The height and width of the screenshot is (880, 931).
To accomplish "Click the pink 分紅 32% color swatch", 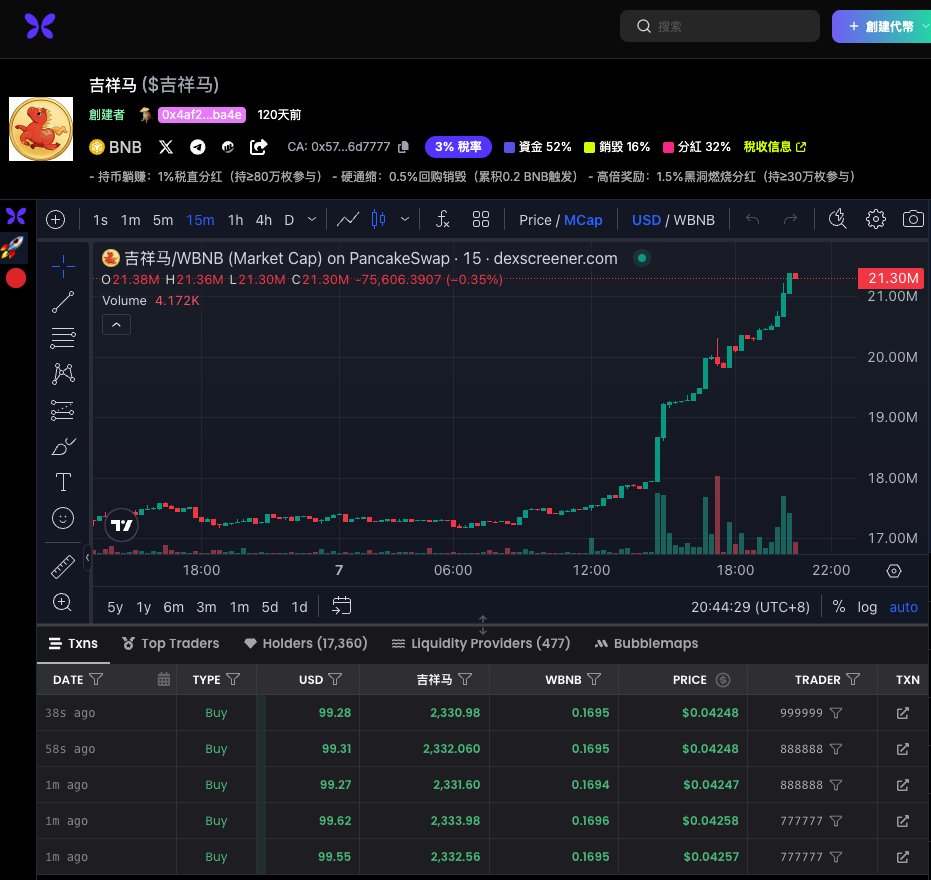I will coord(669,147).
